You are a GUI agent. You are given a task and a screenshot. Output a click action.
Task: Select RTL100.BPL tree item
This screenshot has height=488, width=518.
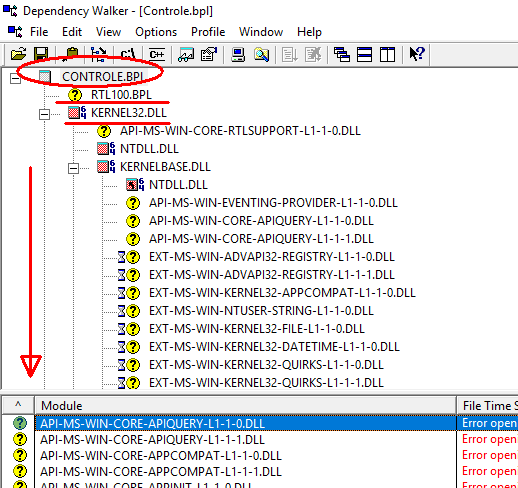pos(121,95)
